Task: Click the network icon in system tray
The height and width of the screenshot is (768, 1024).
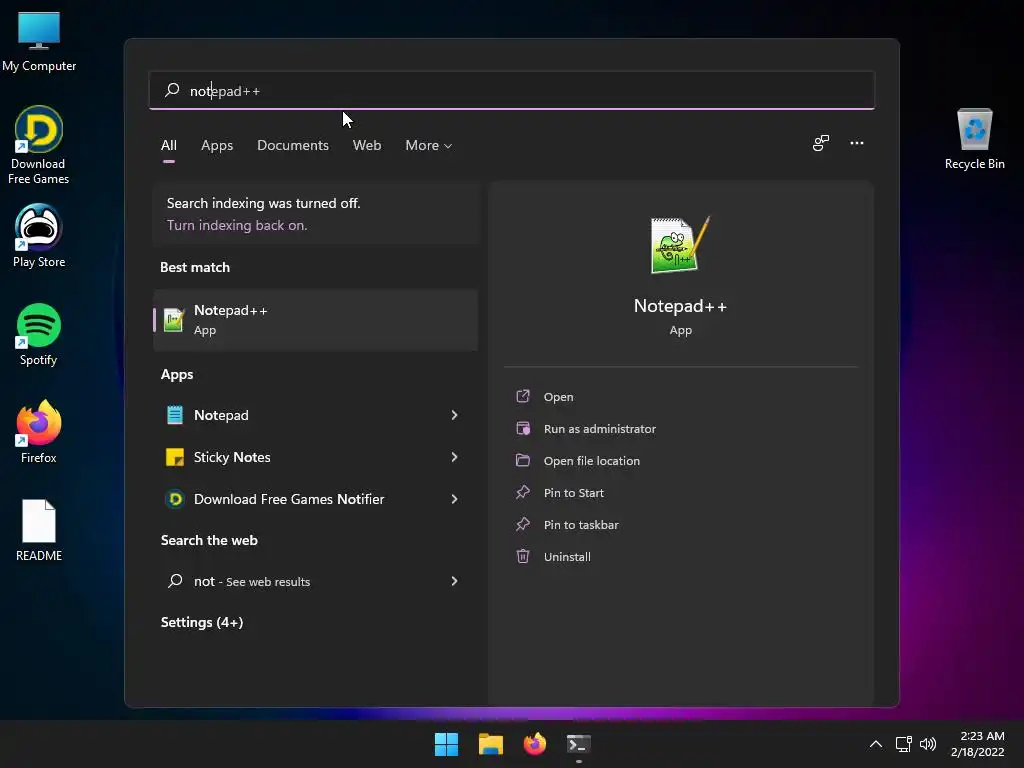Action: click(x=904, y=744)
